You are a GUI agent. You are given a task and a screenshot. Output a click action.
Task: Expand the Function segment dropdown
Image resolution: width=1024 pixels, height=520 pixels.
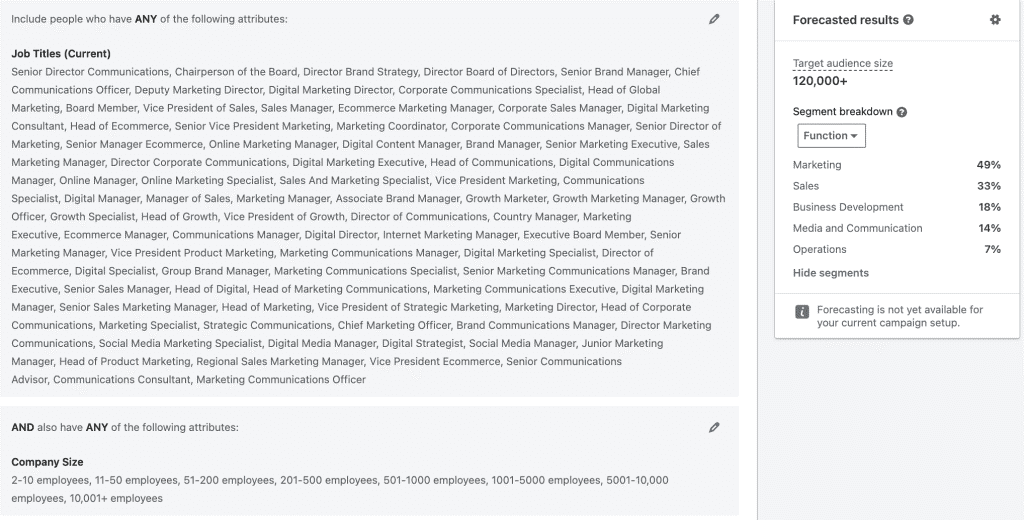[x=831, y=136]
